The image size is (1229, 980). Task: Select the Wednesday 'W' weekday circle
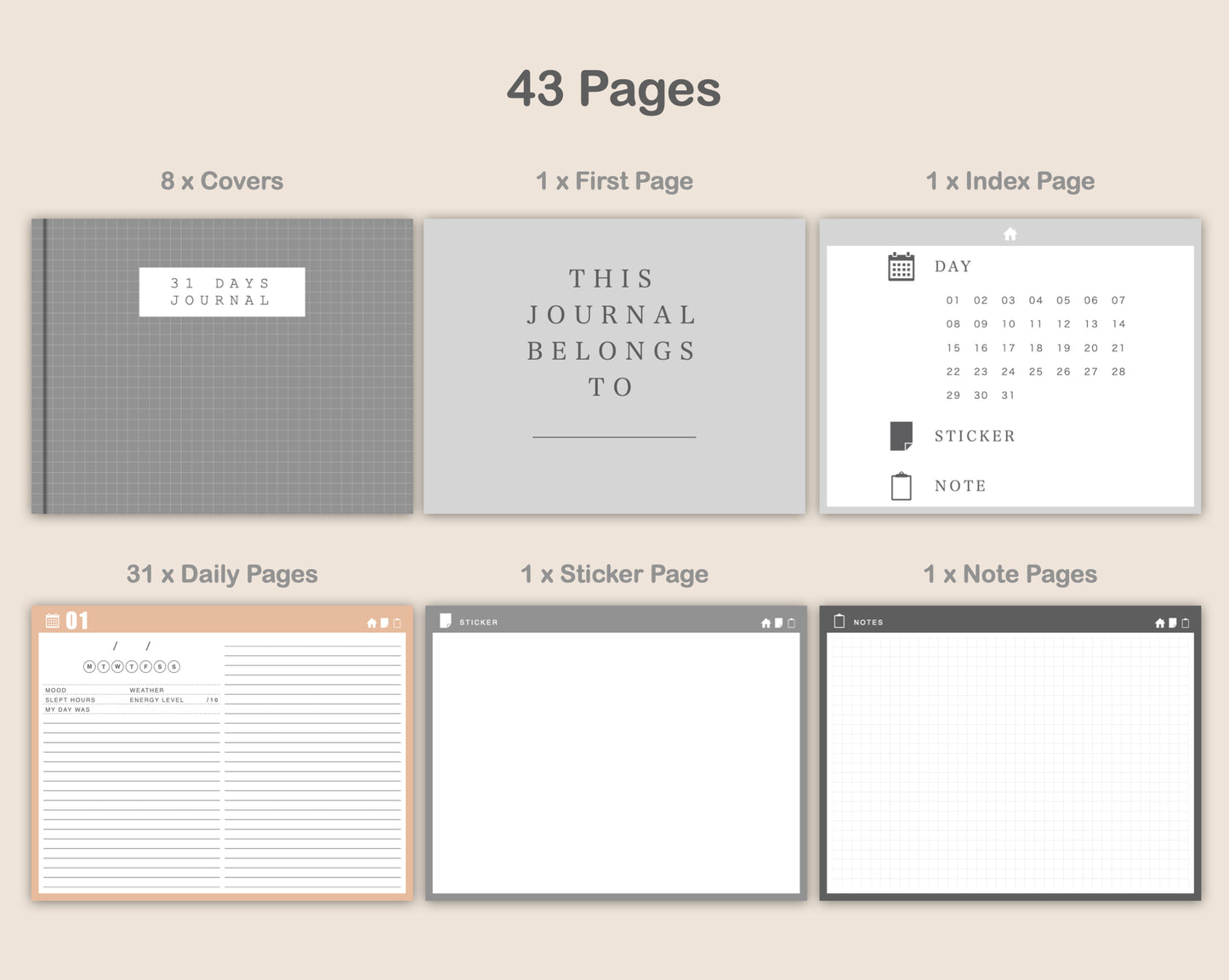pyautogui.click(x=117, y=667)
